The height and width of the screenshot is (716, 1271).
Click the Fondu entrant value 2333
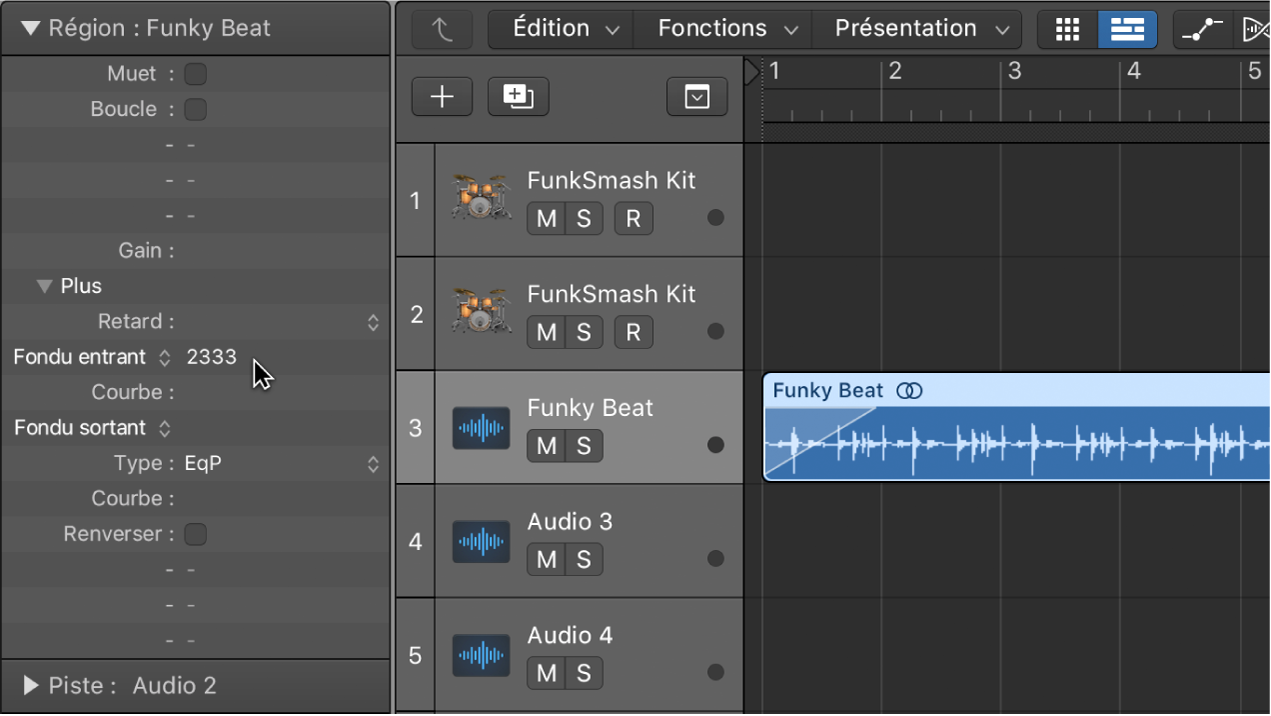tap(212, 357)
